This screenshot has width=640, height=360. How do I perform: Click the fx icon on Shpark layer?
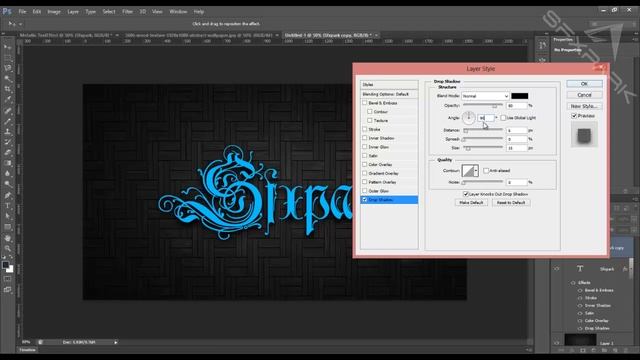625,269
